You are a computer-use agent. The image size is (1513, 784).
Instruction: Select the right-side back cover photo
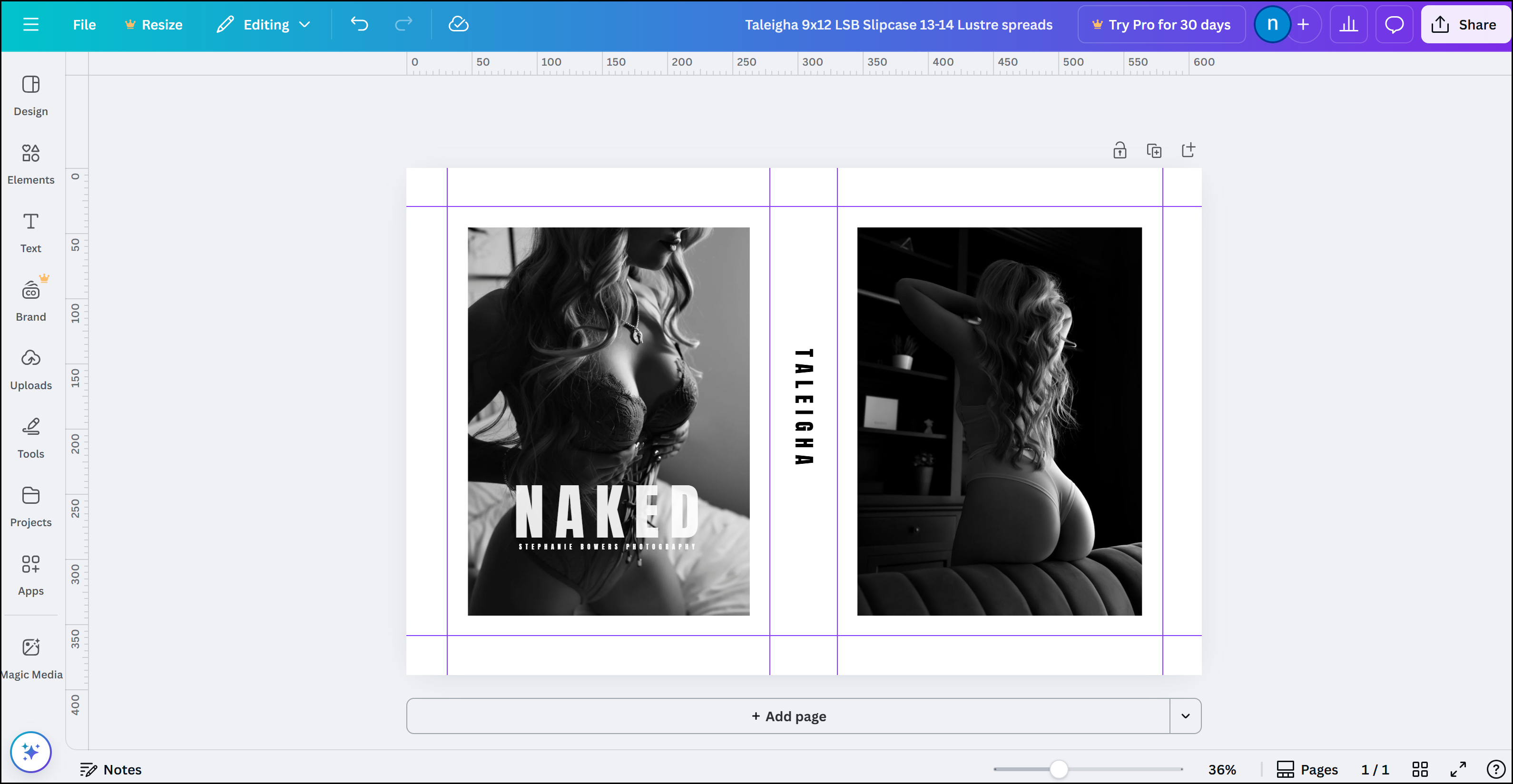[999, 421]
